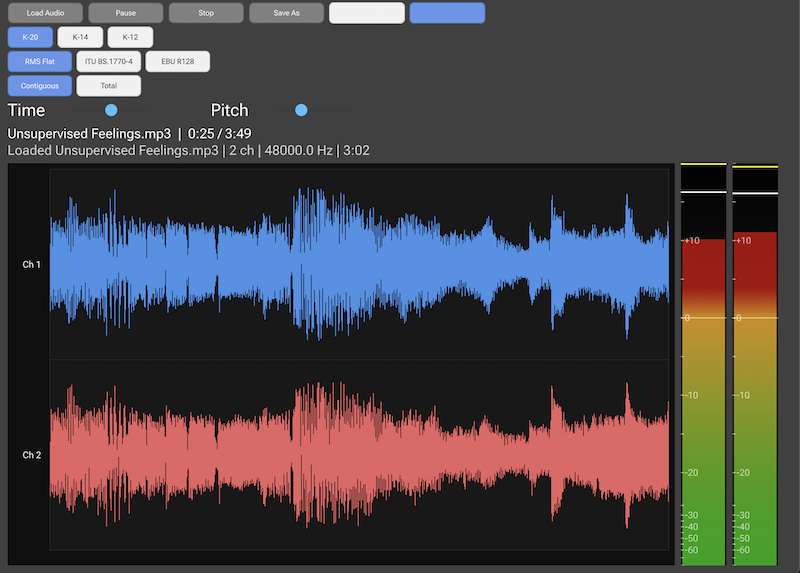Image resolution: width=800 pixels, height=573 pixels.
Task: Click the right channel level meter
Action: pos(755,364)
